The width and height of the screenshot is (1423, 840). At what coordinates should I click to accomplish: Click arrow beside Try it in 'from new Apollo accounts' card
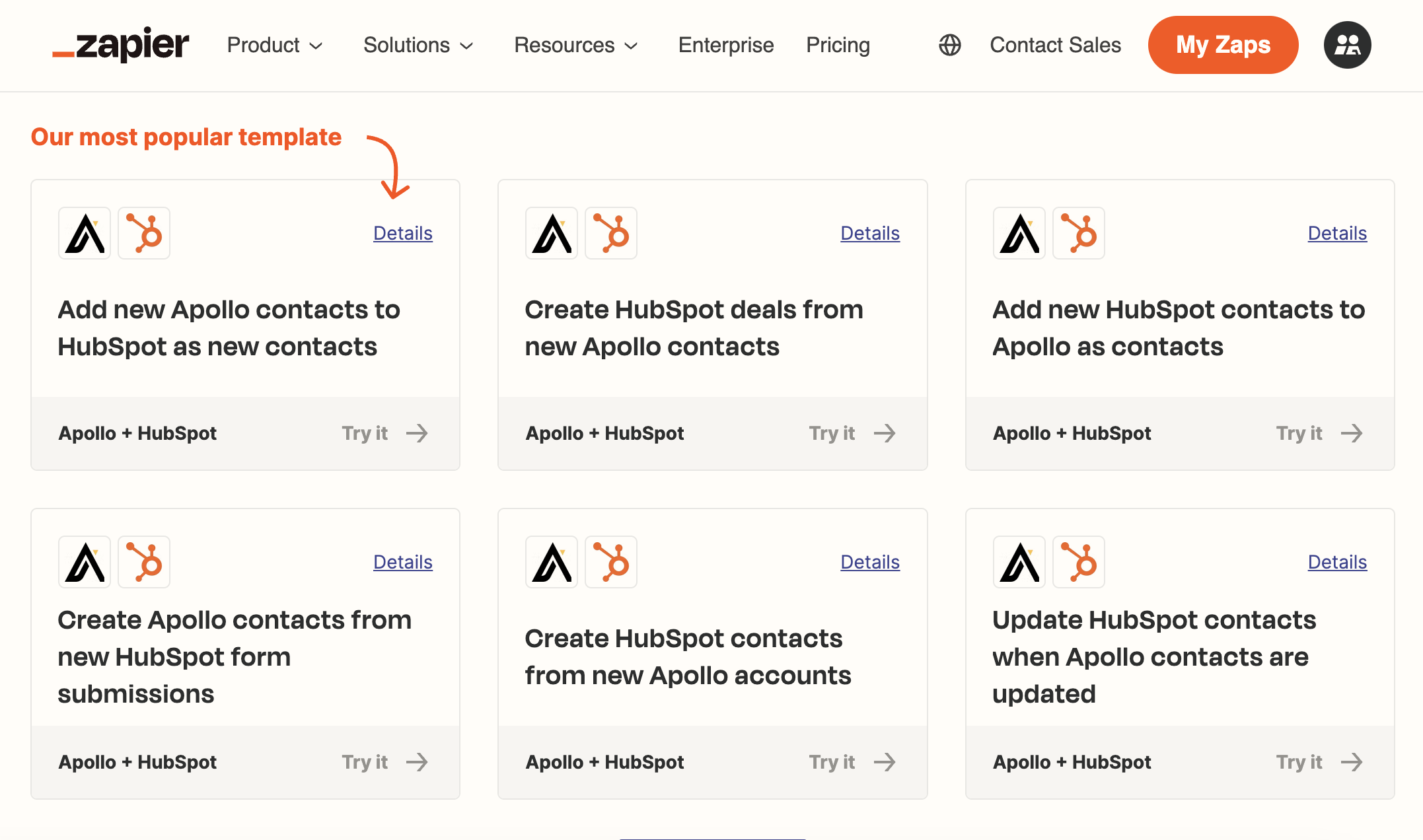885,762
